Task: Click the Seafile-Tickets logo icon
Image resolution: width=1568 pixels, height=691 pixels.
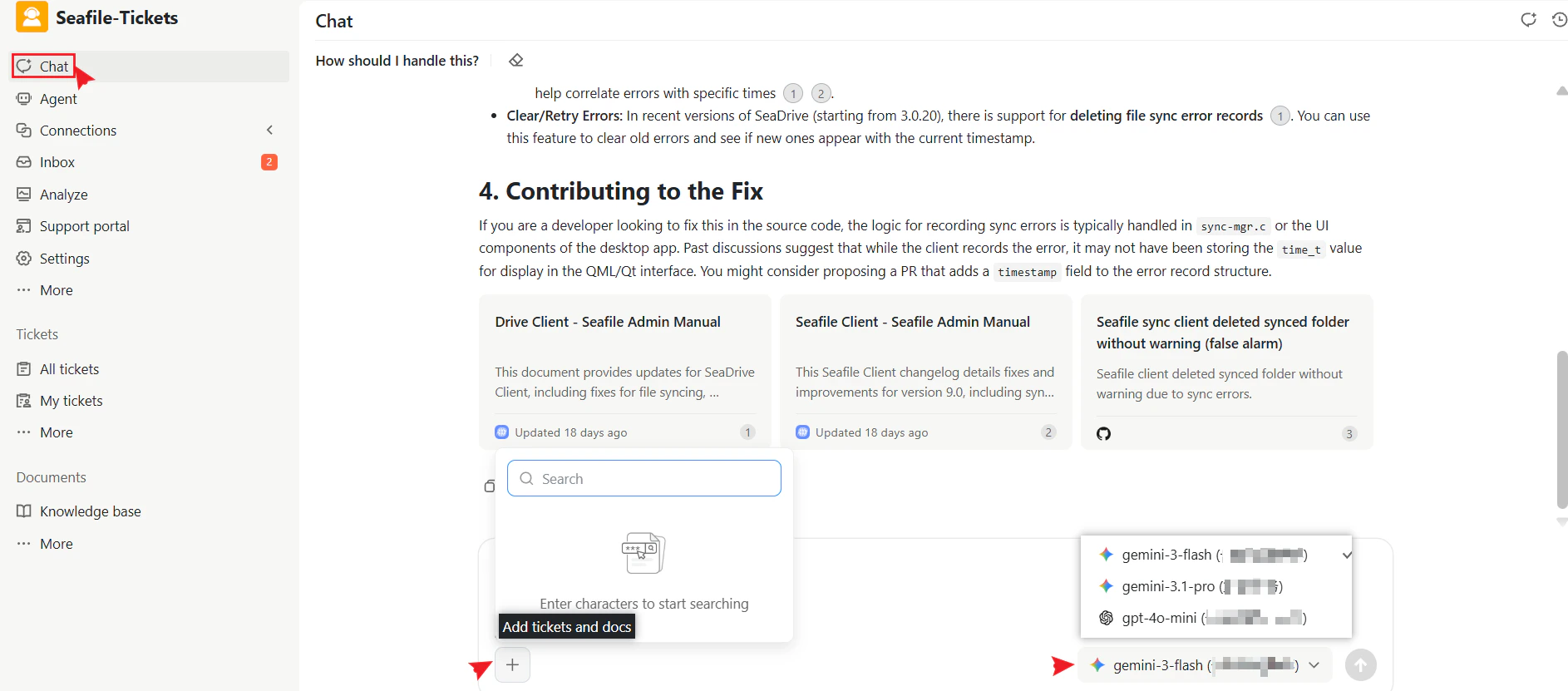Action: point(32,17)
